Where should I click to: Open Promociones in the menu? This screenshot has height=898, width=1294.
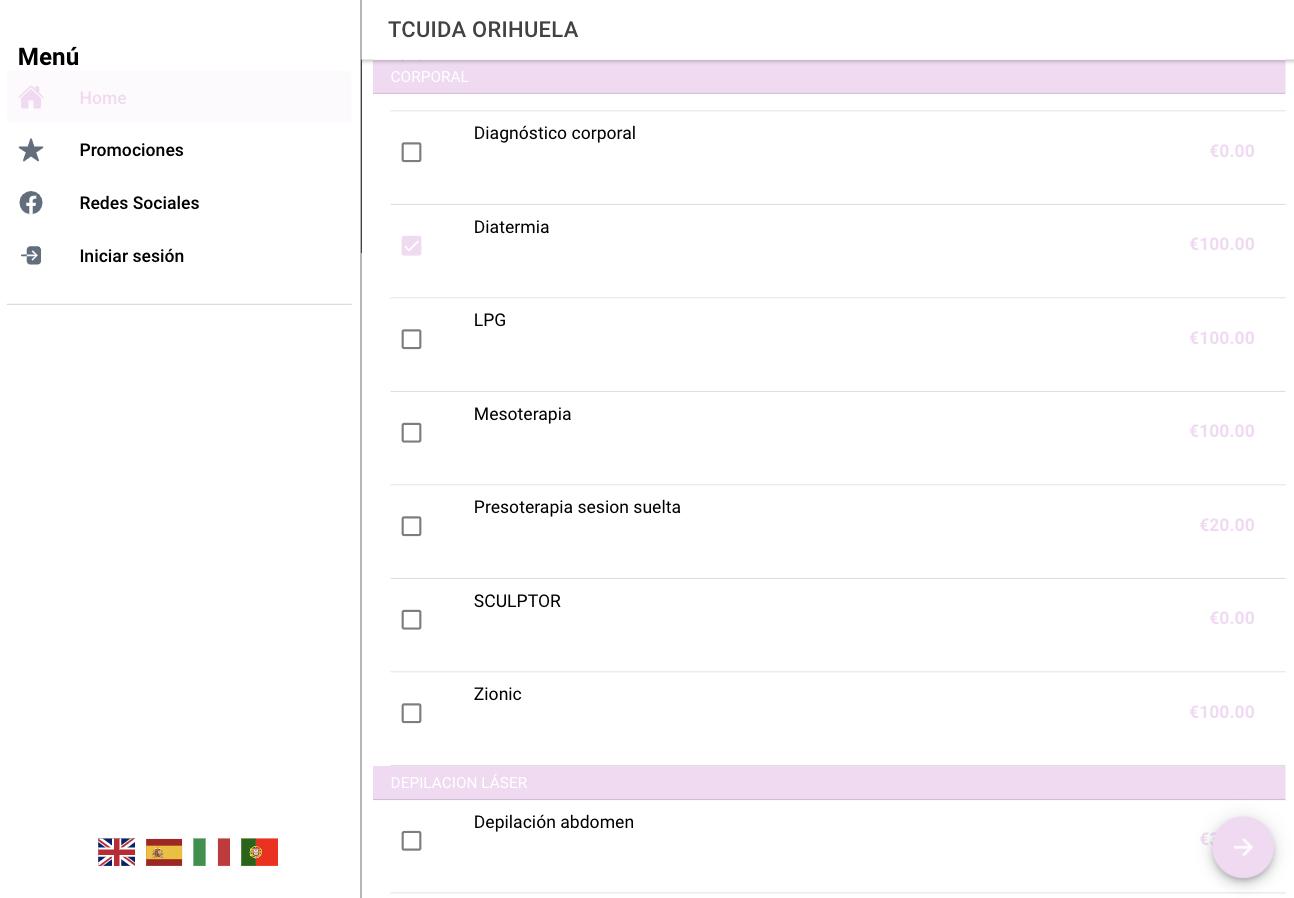pos(132,150)
